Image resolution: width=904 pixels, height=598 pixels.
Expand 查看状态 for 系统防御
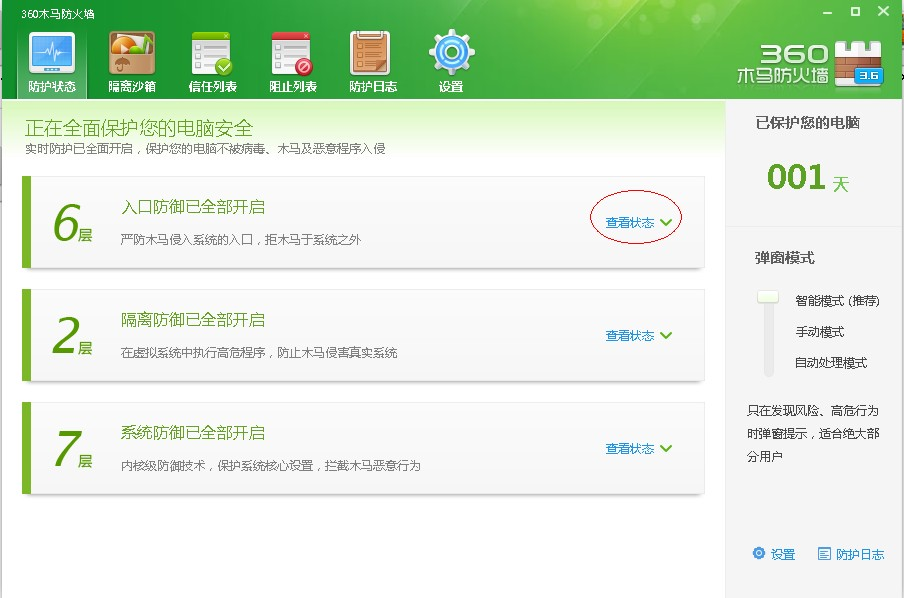click(638, 449)
